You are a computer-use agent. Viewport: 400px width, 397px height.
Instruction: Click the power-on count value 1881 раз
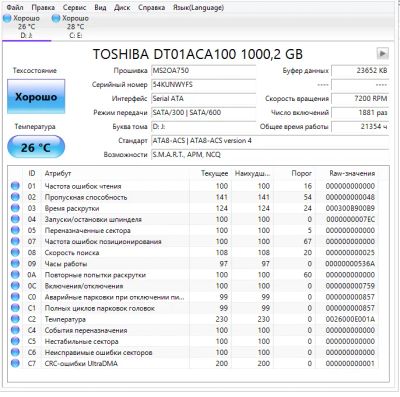click(x=360, y=113)
